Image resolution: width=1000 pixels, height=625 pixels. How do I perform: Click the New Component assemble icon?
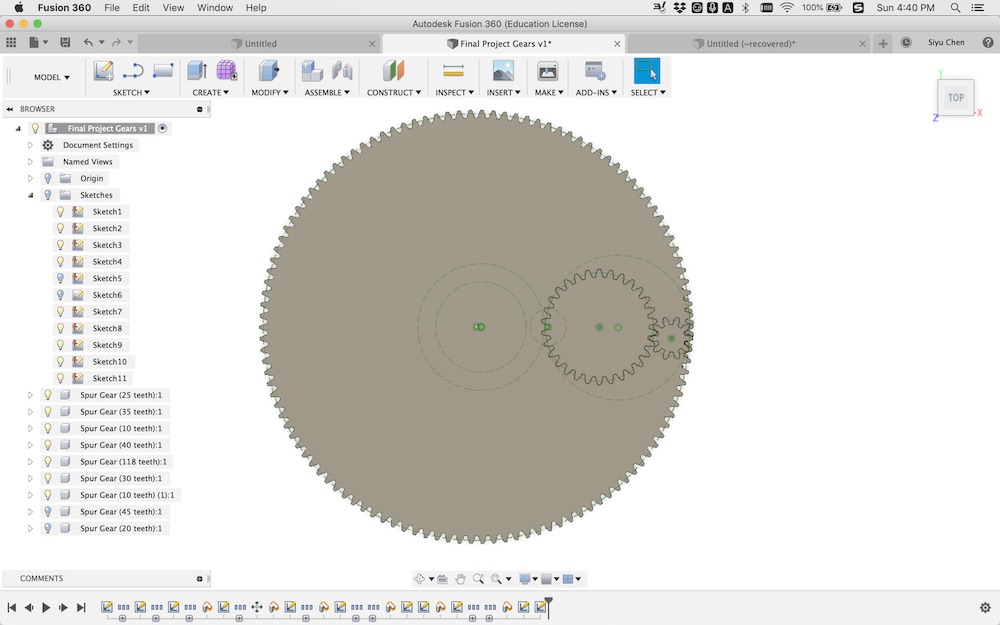(312, 71)
